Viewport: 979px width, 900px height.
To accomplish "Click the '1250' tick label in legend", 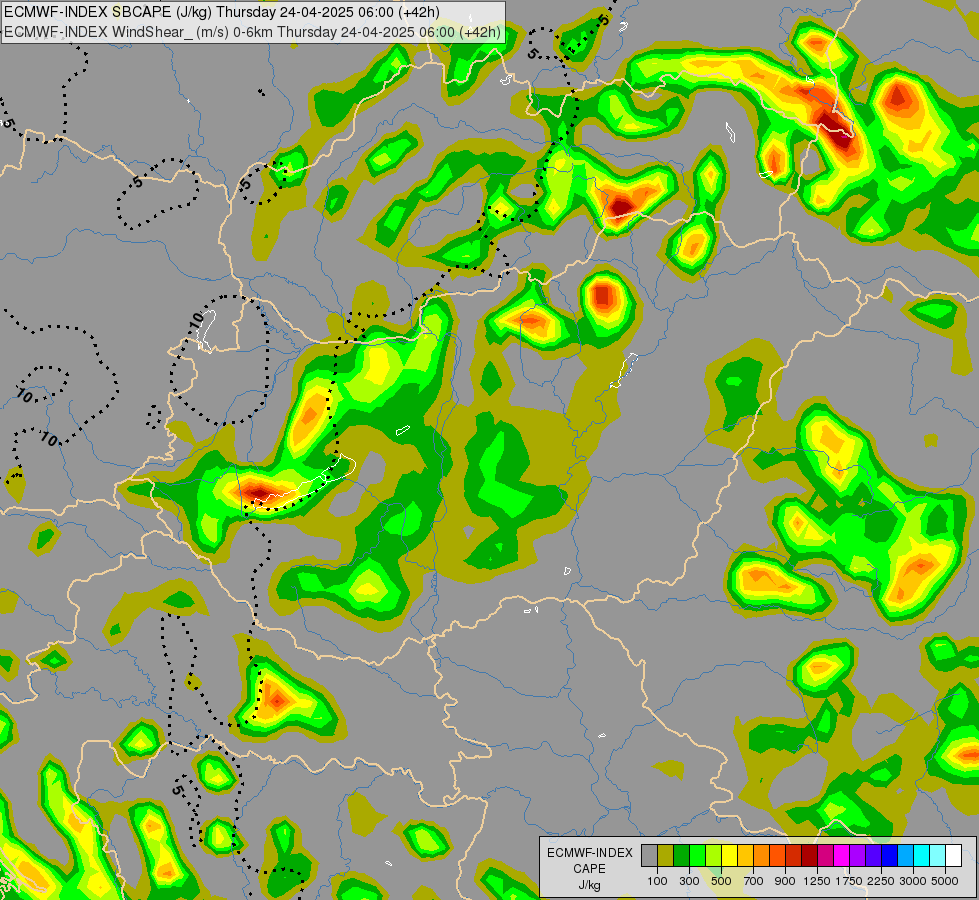I will point(817,881).
